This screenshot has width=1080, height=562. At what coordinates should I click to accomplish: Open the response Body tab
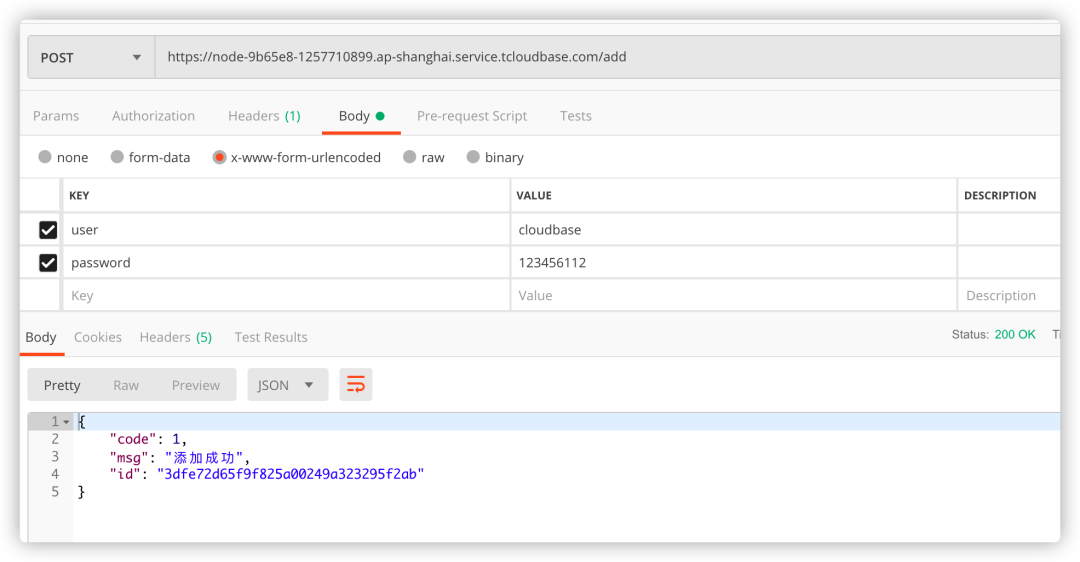coord(41,337)
